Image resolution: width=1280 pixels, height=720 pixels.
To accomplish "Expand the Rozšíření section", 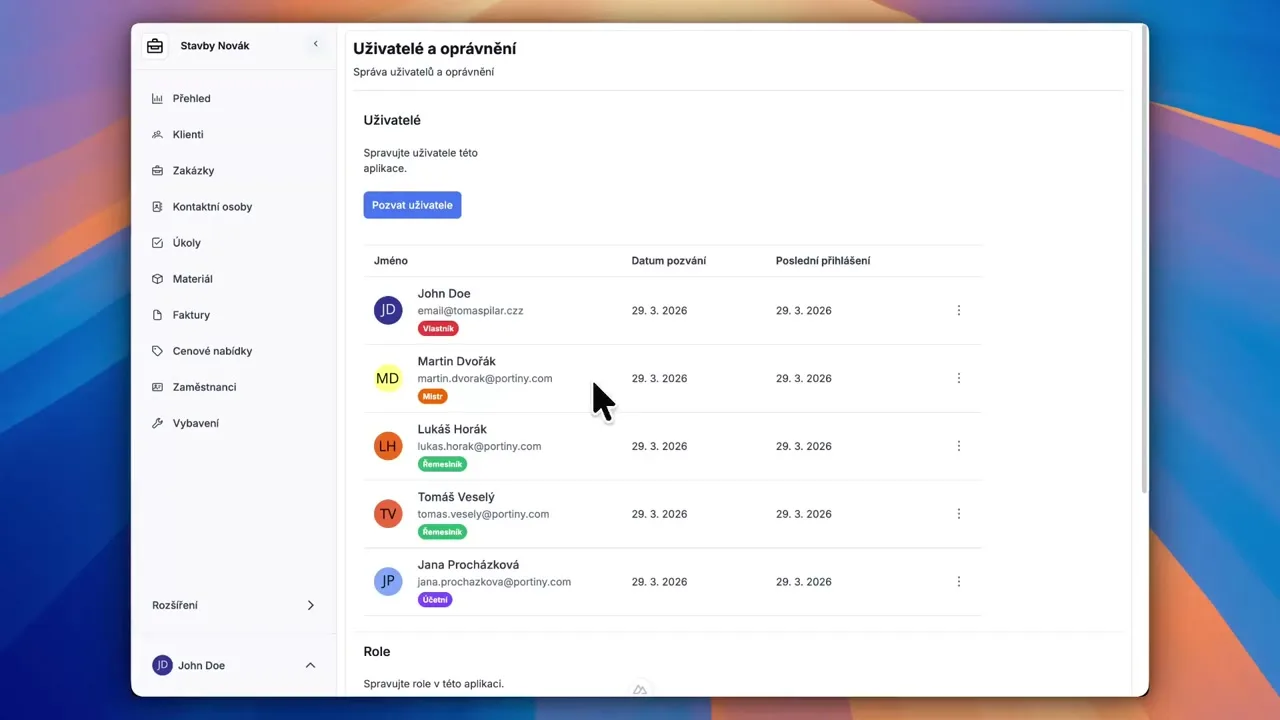I will click(310, 605).
